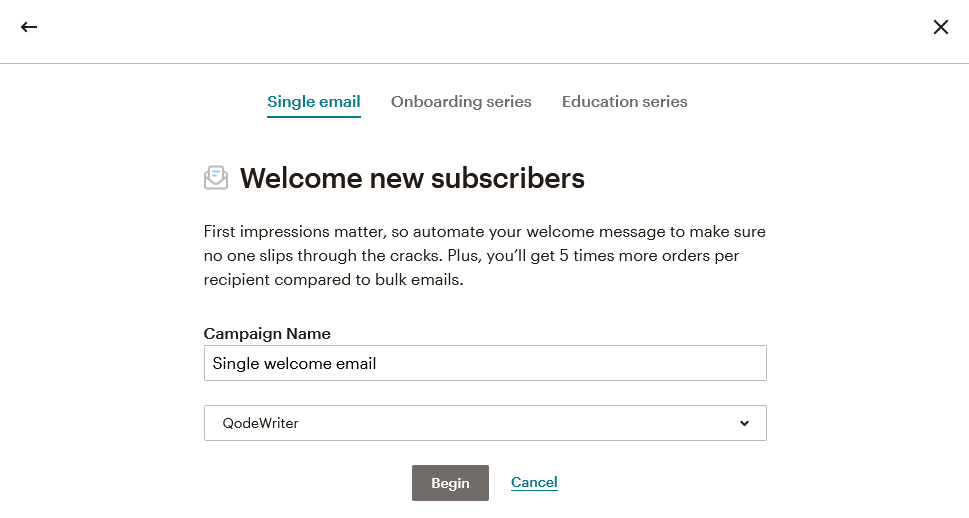Click the Cancel link

coord(534,482)
